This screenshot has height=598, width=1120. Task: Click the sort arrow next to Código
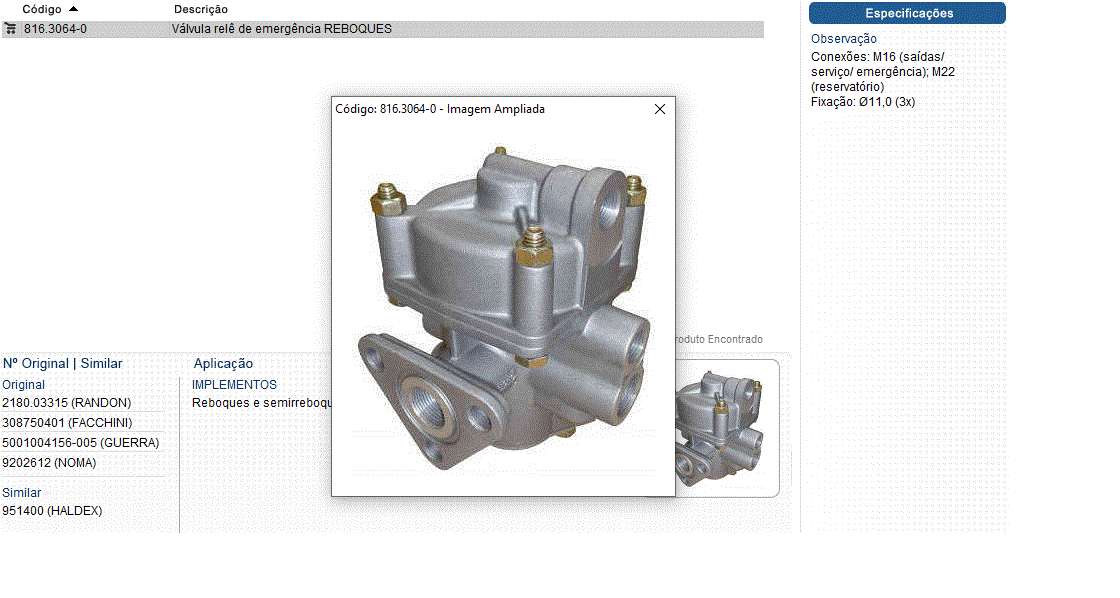point(73,9)
